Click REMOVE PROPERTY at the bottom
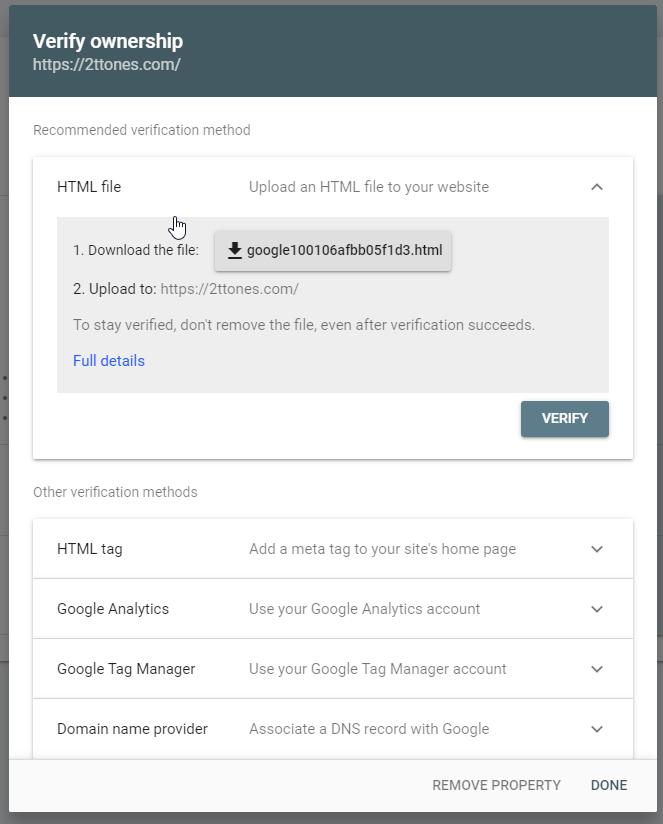 pos(496,785)
